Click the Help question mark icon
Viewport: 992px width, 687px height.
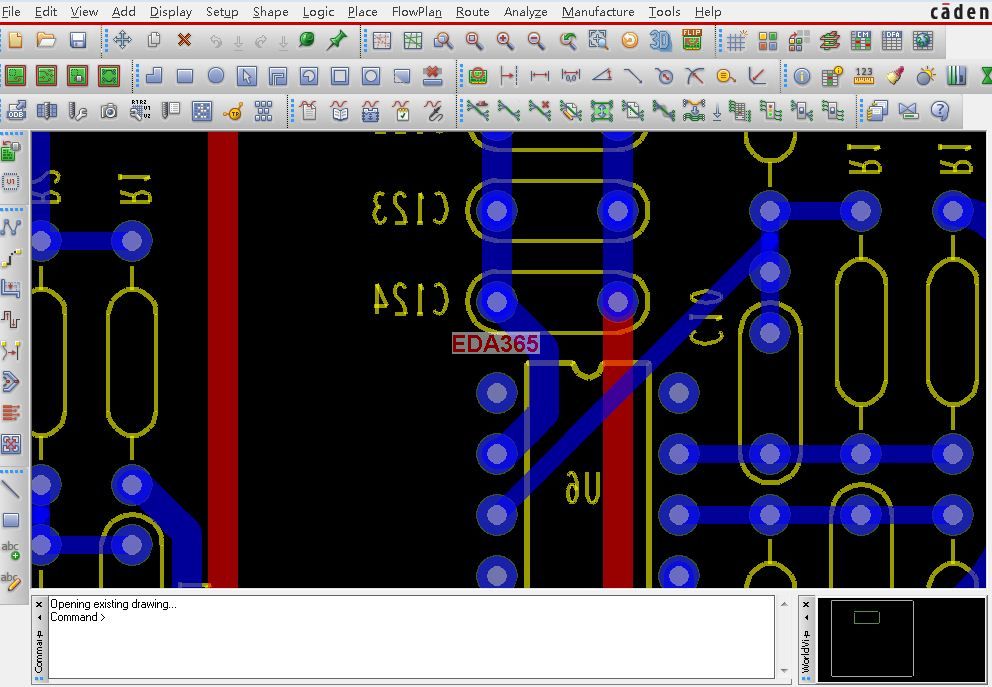click(939, 111)
